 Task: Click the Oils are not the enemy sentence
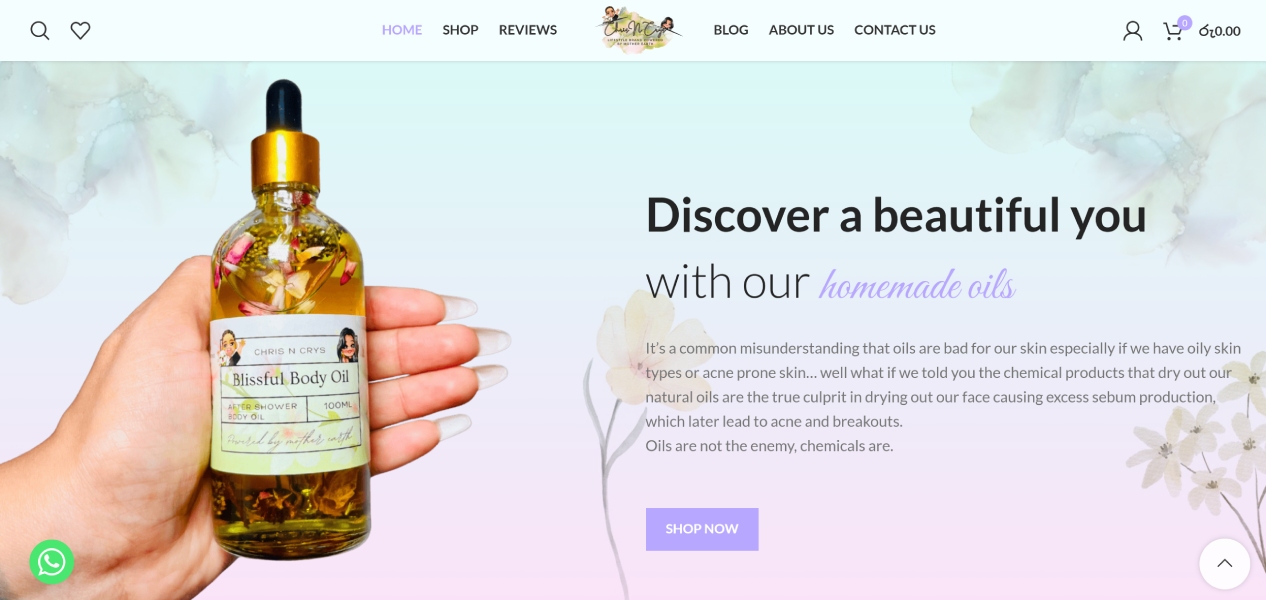tap(769, 446)
